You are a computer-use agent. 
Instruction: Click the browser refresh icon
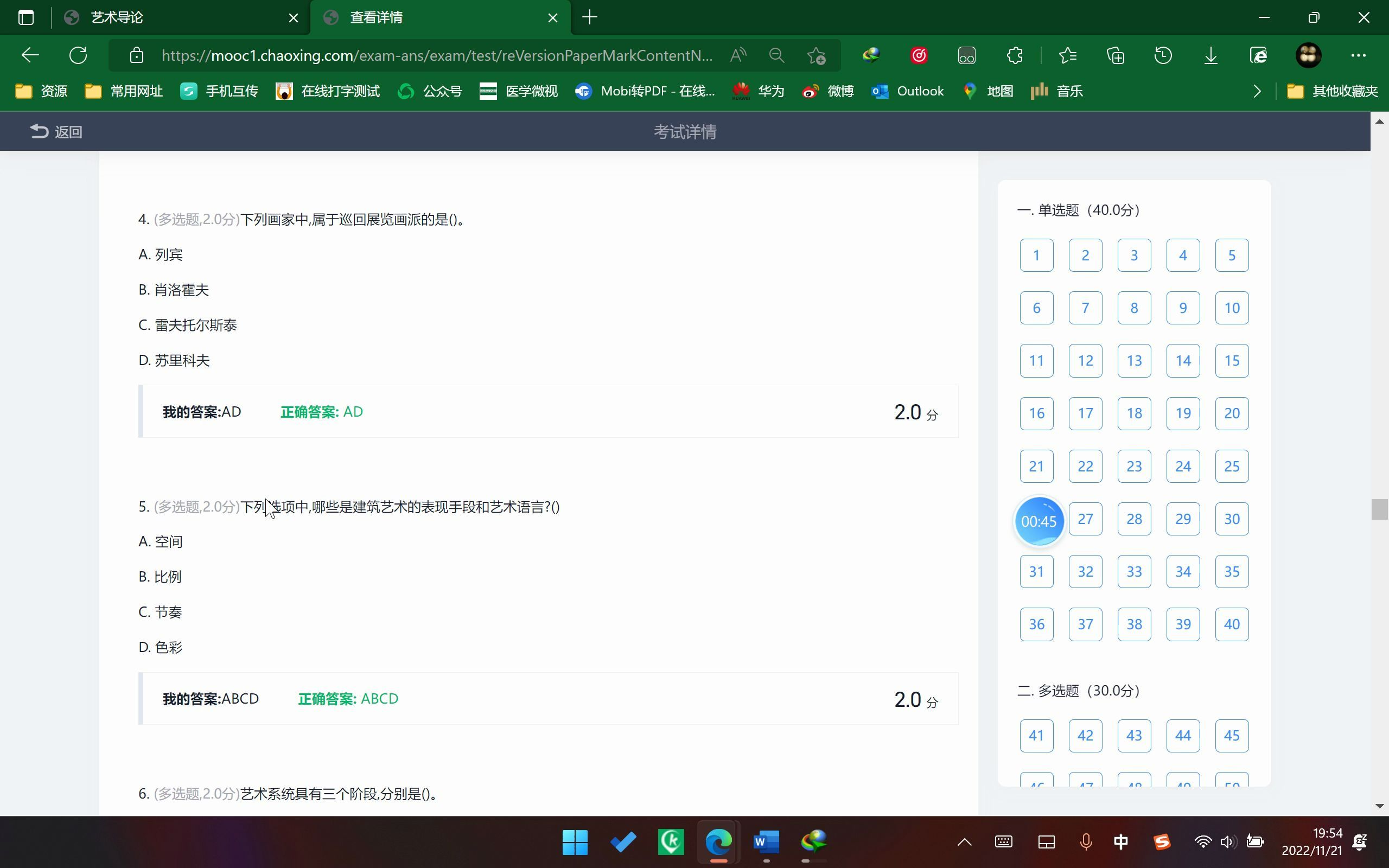click(77, 55)
